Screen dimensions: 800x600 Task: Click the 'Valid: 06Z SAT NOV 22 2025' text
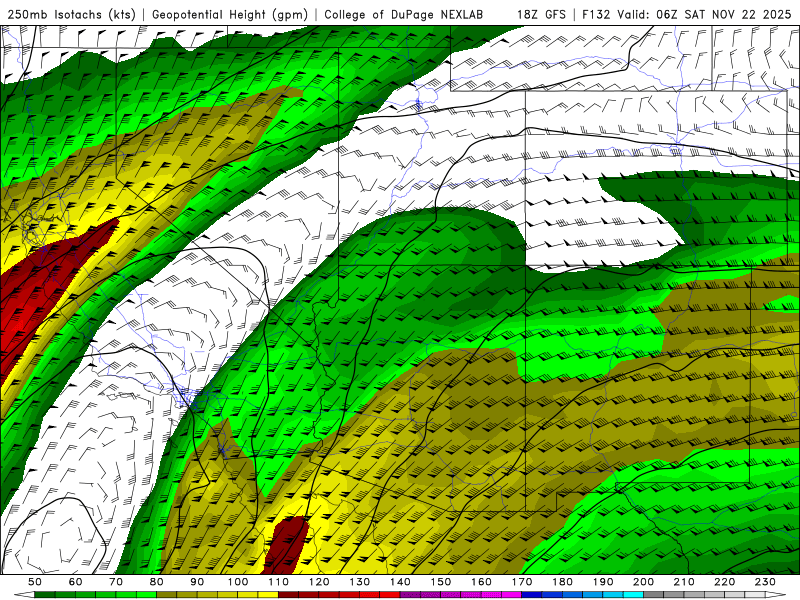tap(704, 14)
